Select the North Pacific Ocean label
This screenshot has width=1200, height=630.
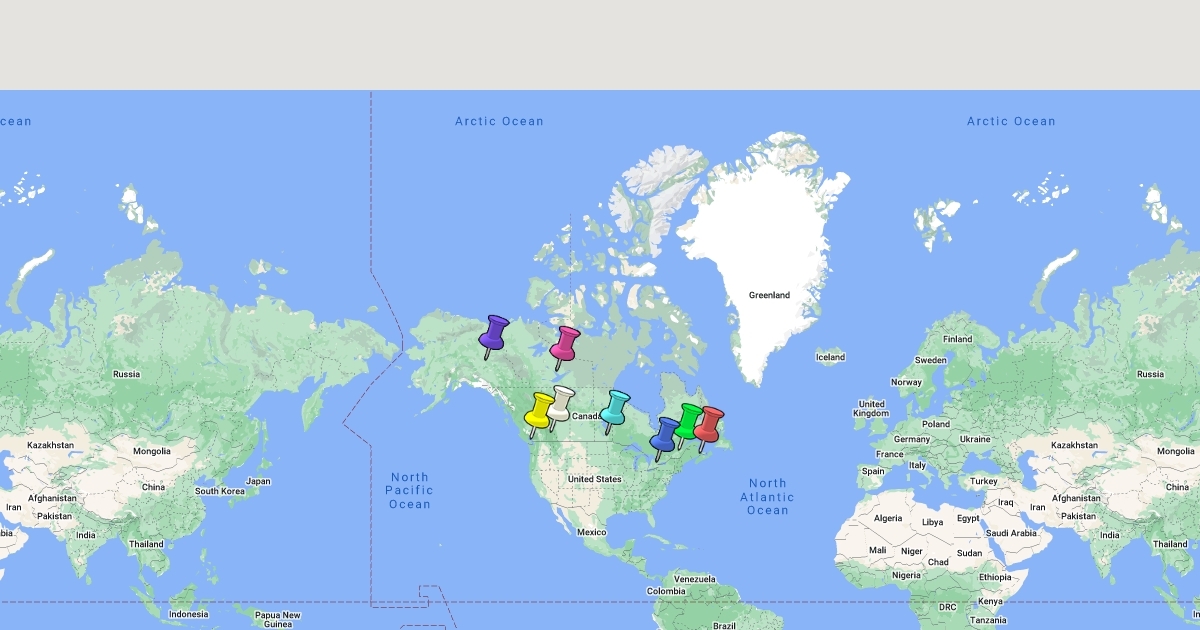[410, 491]
